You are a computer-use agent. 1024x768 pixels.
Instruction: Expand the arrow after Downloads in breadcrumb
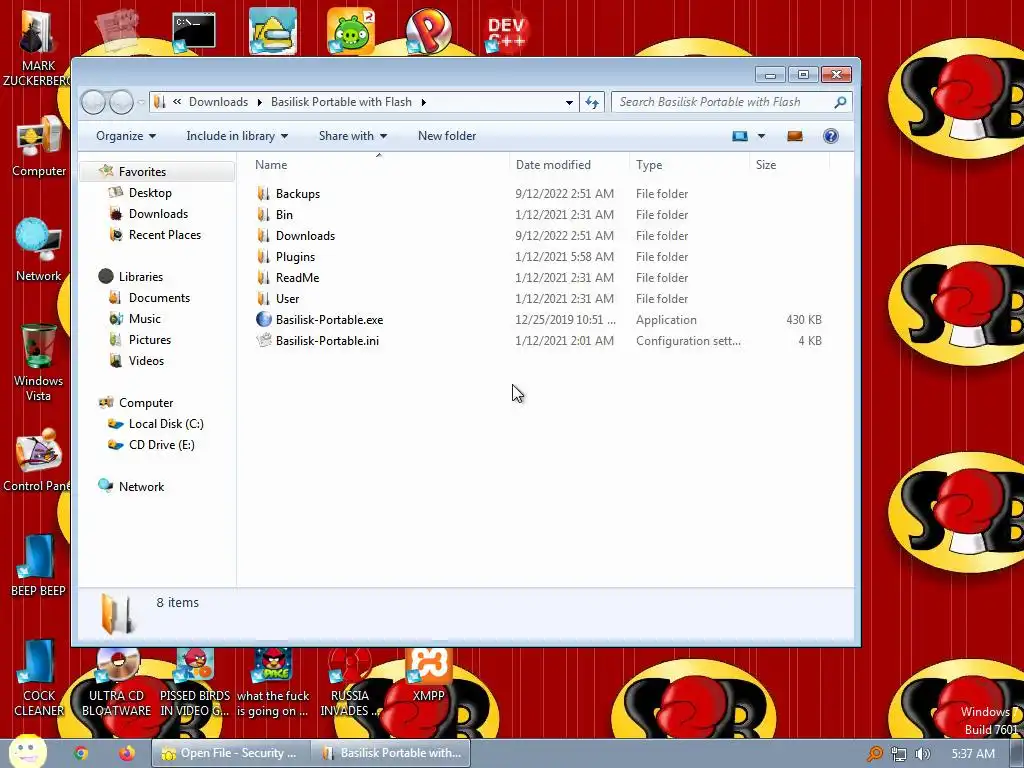click(259, 103)
